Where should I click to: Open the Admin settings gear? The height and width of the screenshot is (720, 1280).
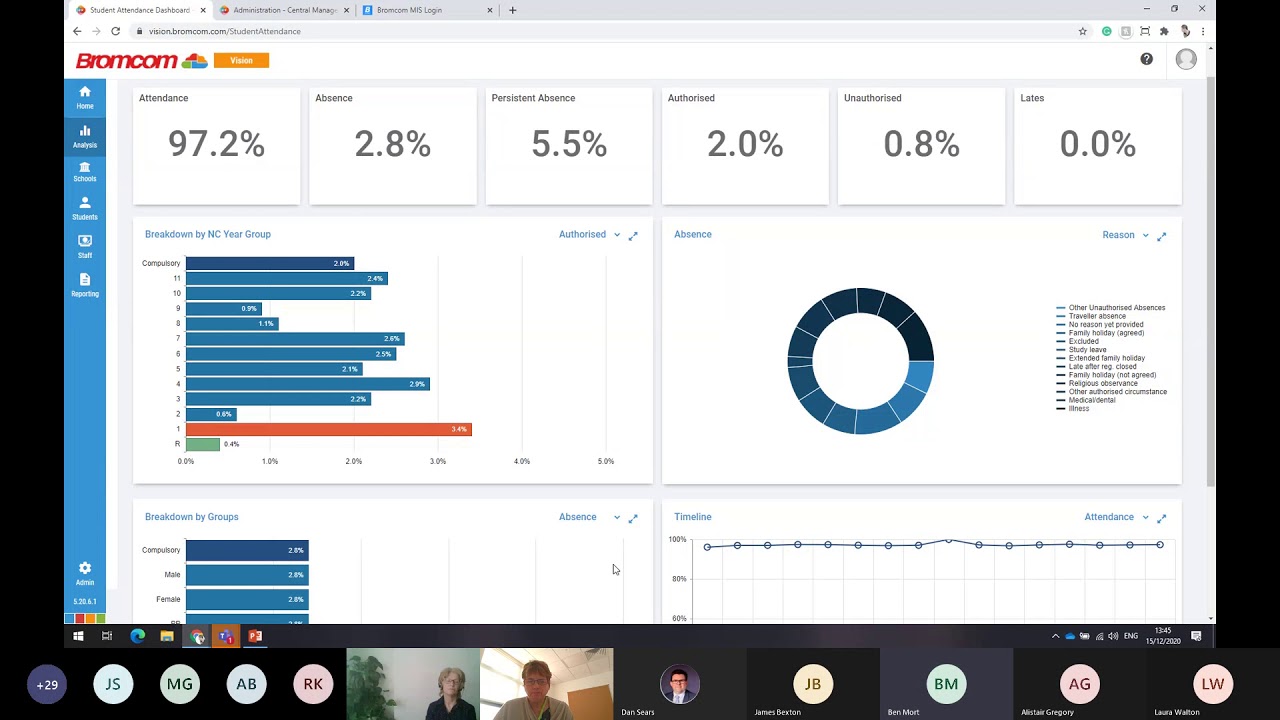coord(85,573)
